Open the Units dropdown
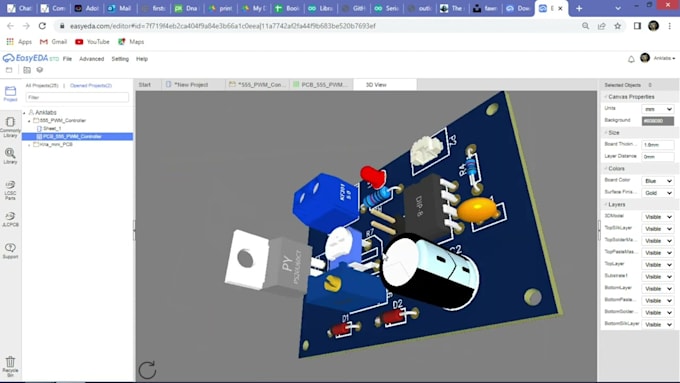Image resolution: width=680 pixels, height=383 pixels. tap(658, 109)
